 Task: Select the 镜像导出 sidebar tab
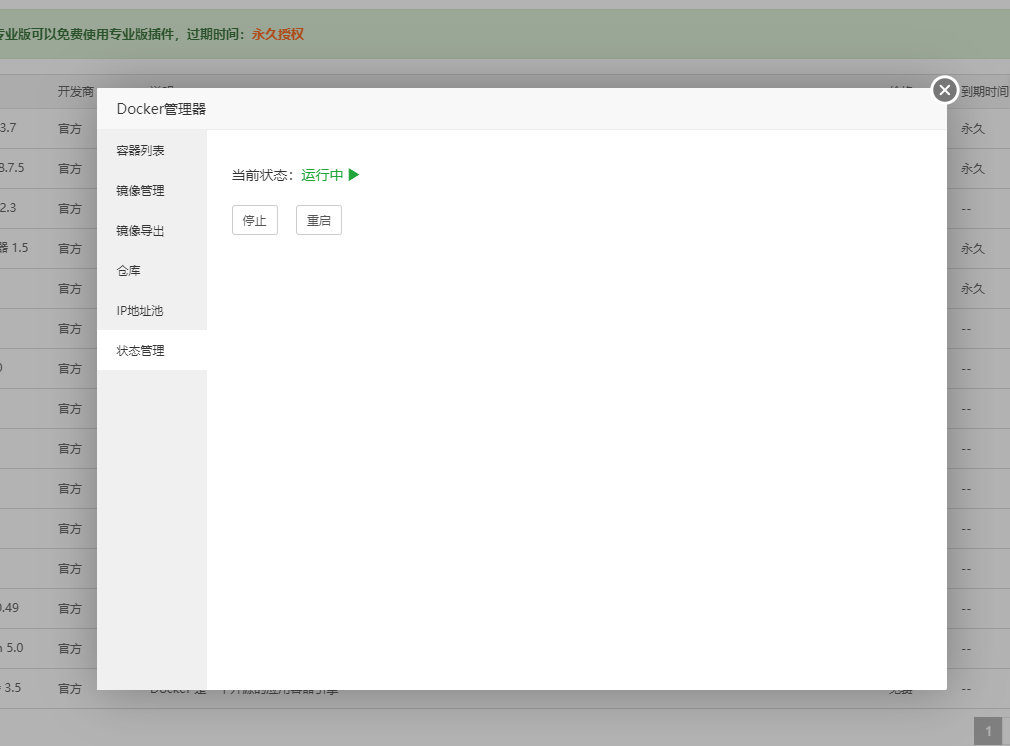(x=140, y=231)
